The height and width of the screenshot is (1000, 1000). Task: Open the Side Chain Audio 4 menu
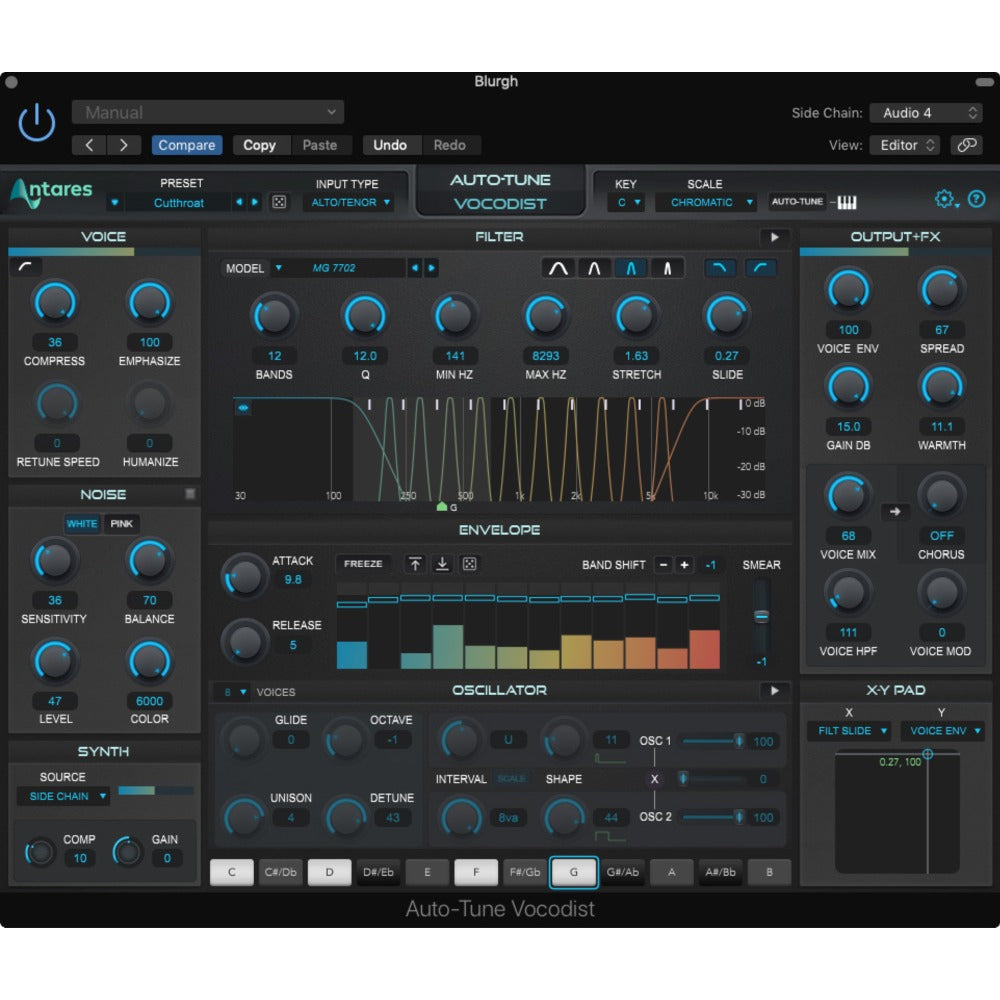coord(926,113)
